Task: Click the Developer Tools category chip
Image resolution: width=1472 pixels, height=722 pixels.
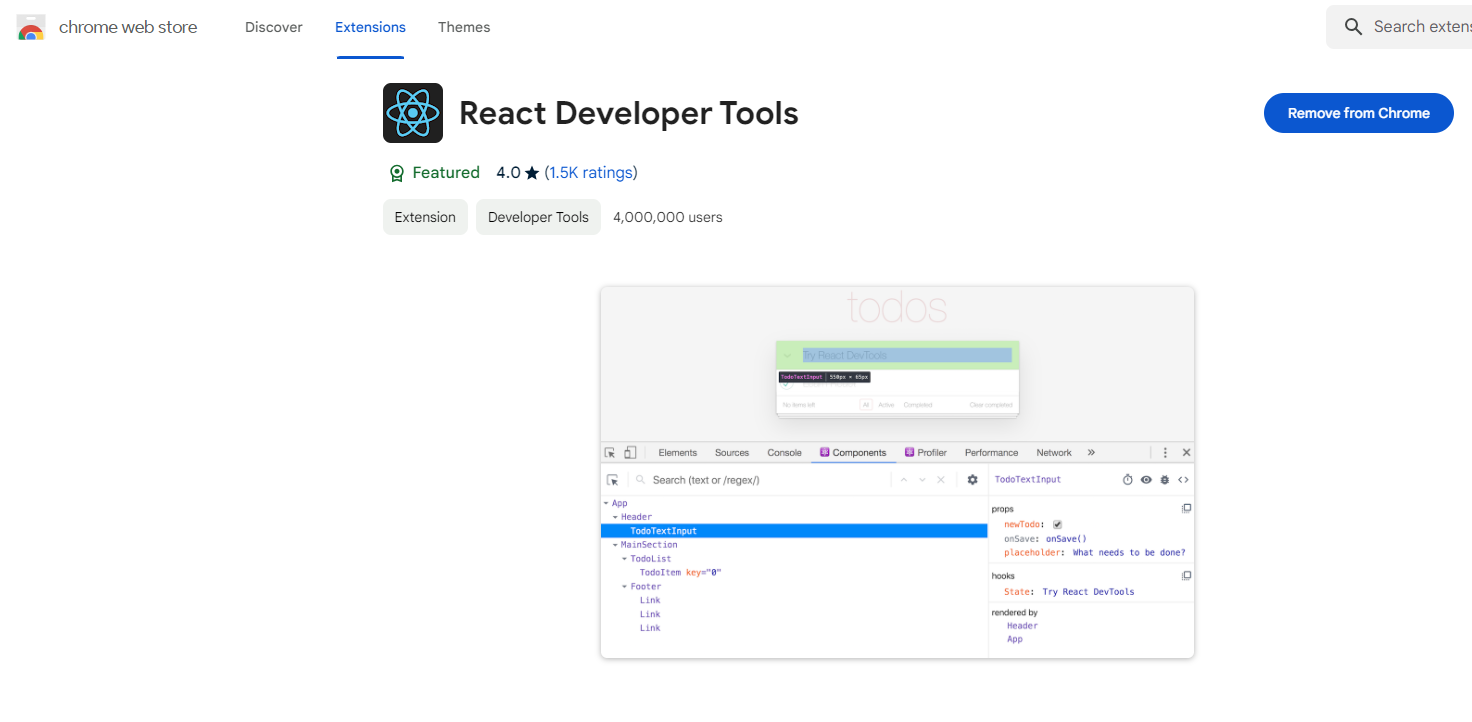Action: click(538, 217)
